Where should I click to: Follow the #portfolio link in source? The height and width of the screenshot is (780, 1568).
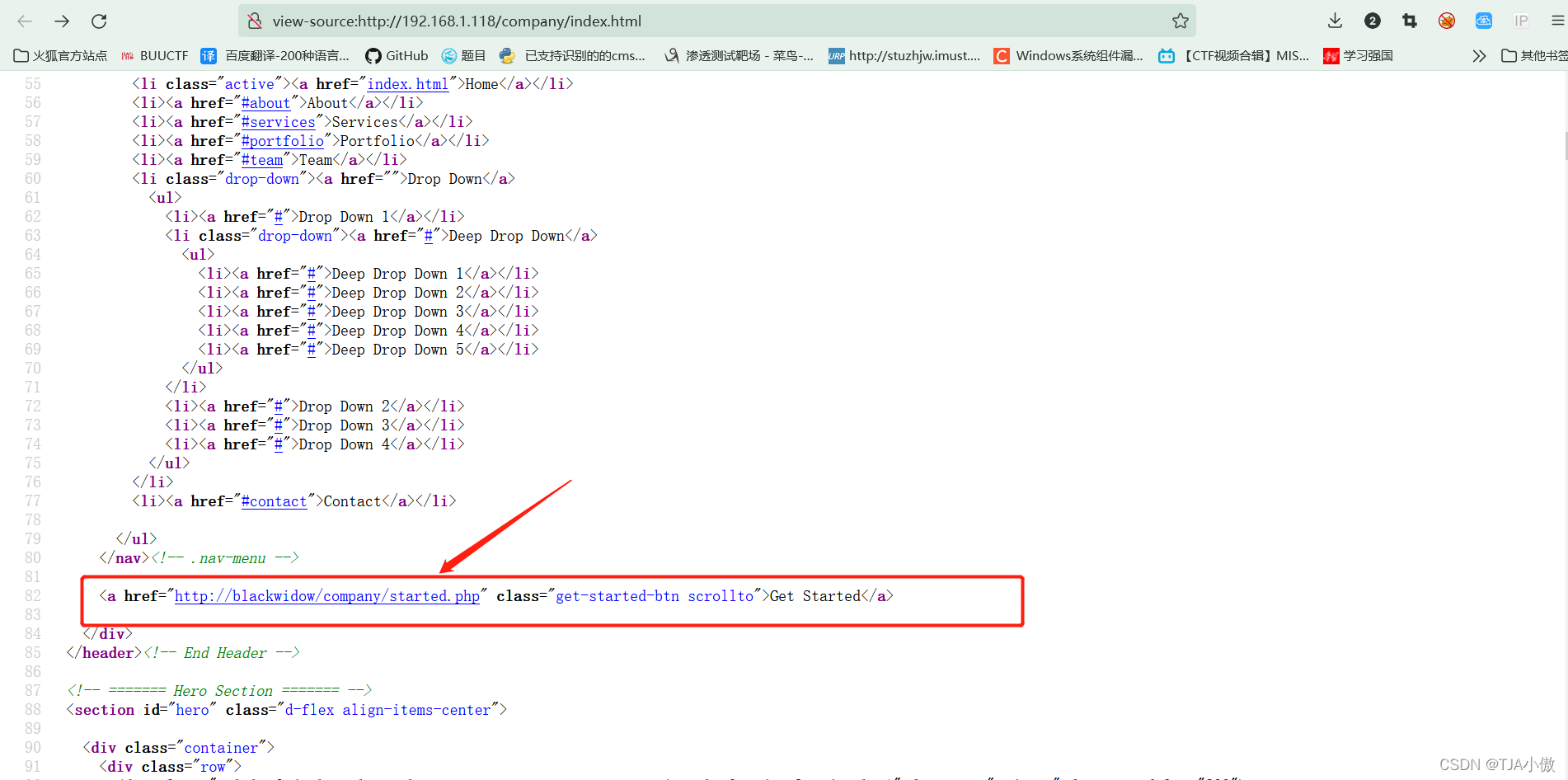(x=282, y=141)
